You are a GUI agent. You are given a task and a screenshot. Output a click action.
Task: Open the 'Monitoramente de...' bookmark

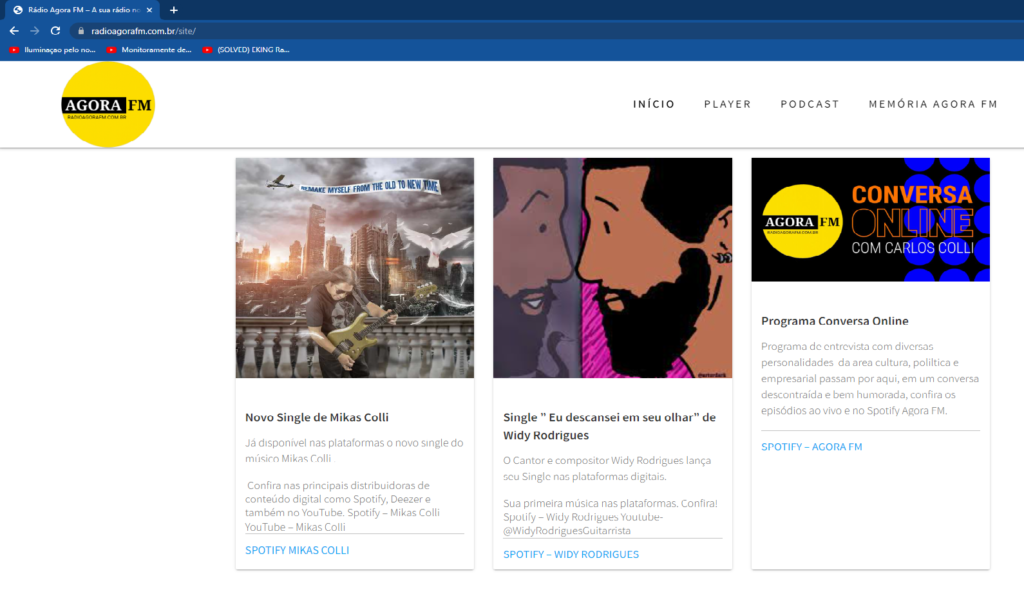(x=149, y=49)
